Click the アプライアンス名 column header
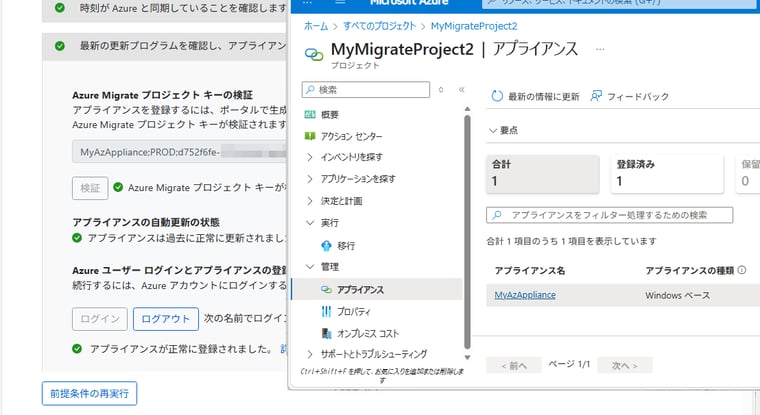 click(x=530, y=271)
